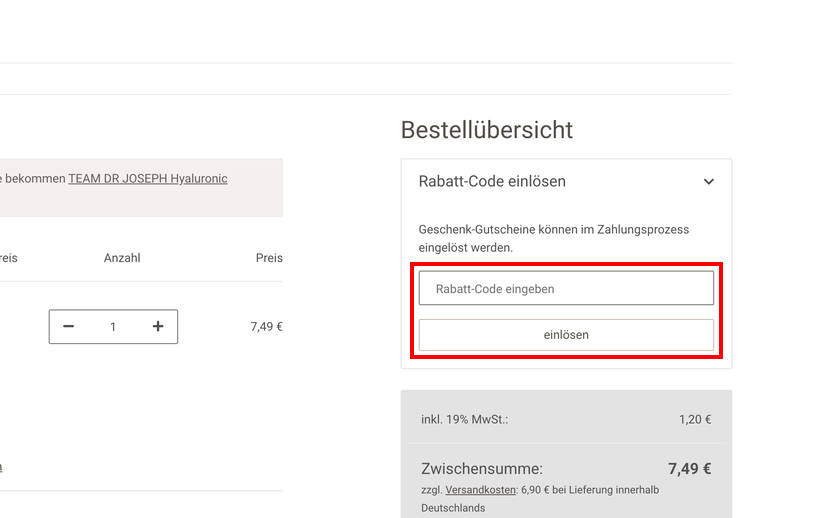Focus the Rabatt-Code eingeben field

(x=566, y=288)
